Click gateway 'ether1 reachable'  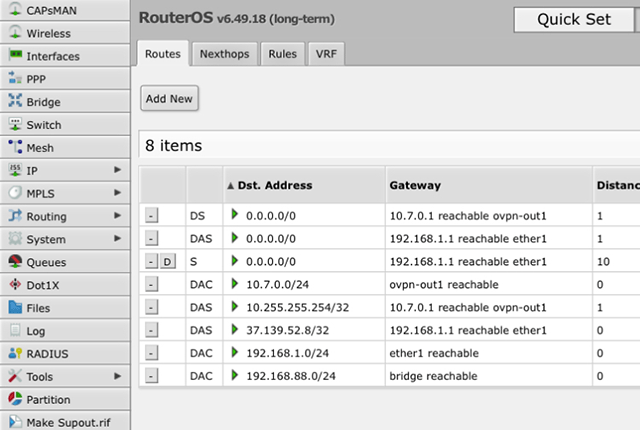434,353
